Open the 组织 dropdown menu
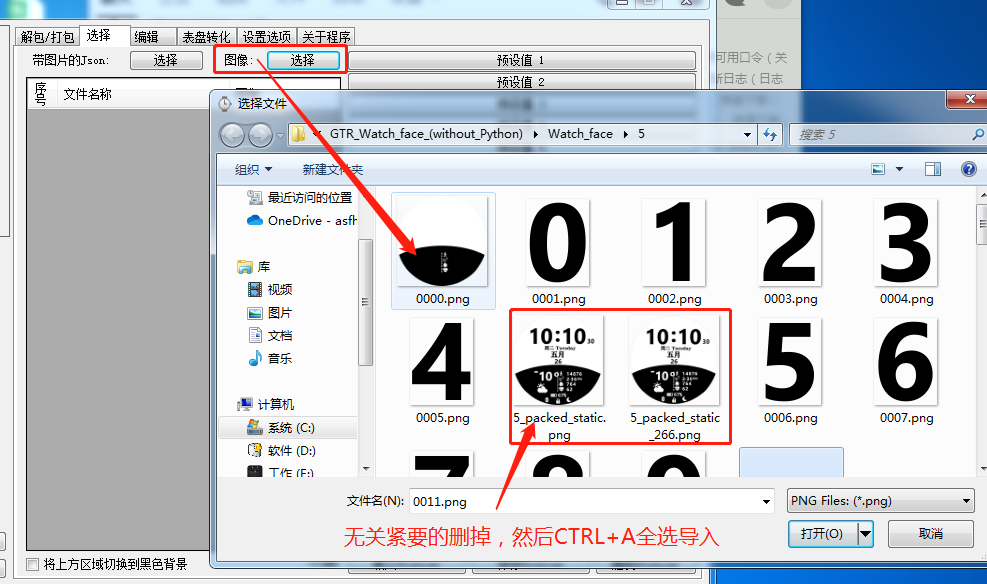 tap(253, 169)
